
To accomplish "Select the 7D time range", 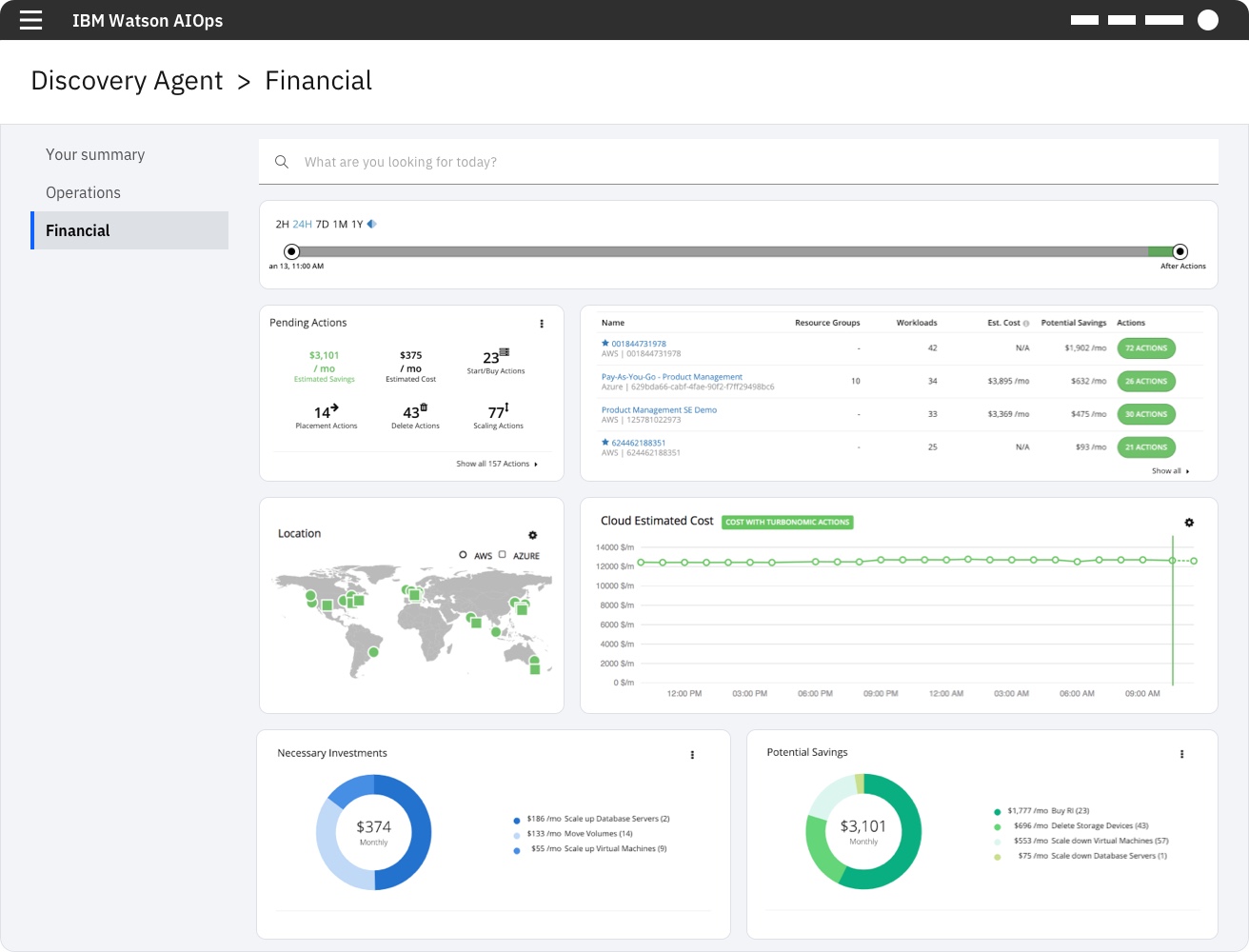I will [322, 225].
